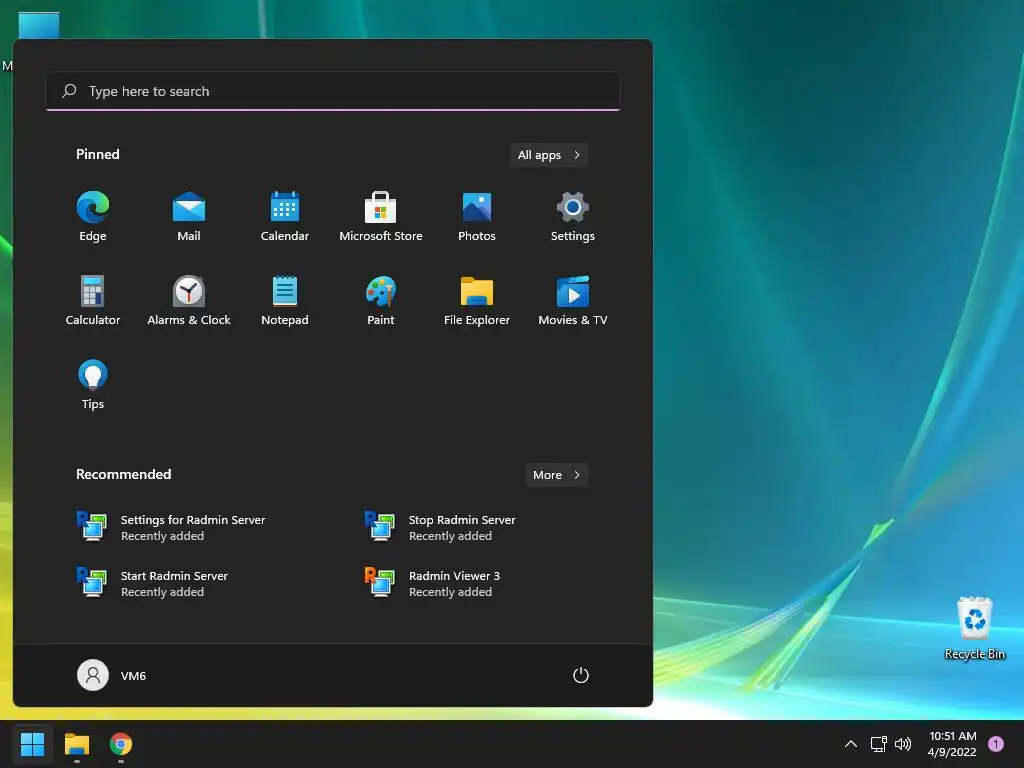Viewport: 1024px width, 768px height.
Task: Show hidden icons in system tray
Action: pyautogui.click(x=851, y=744)
